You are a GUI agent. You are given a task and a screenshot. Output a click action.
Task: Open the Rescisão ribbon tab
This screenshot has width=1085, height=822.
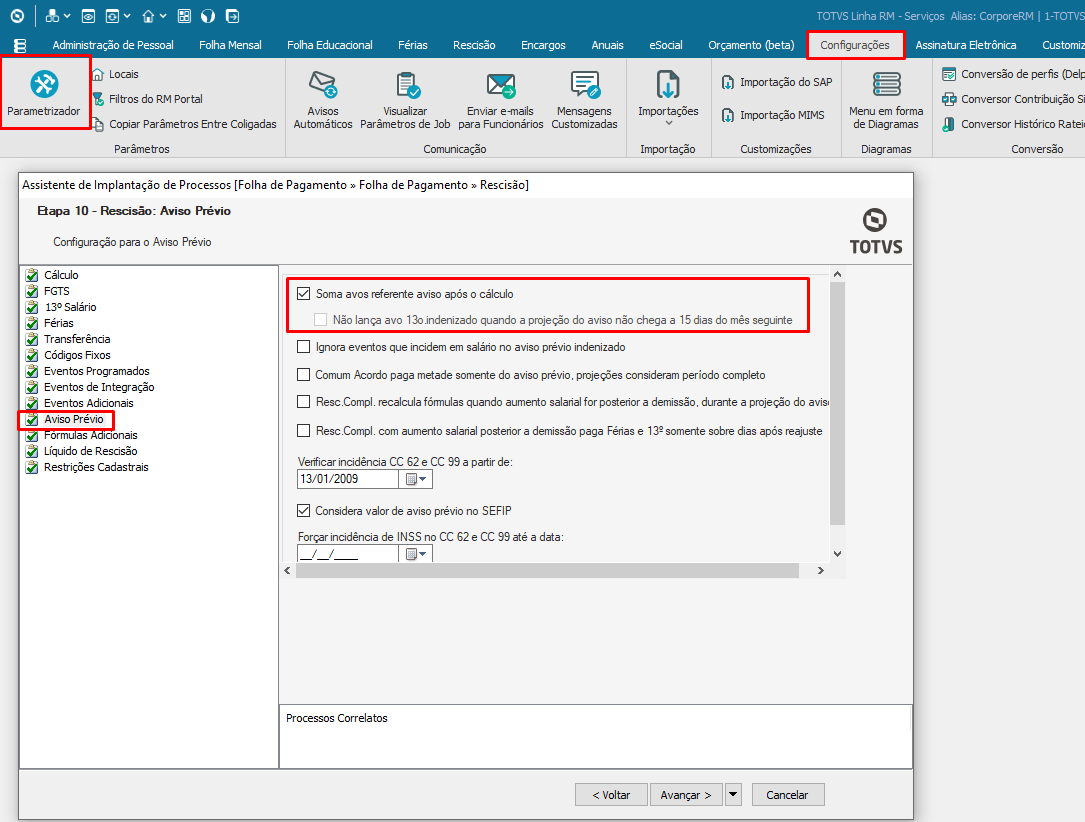474,45
